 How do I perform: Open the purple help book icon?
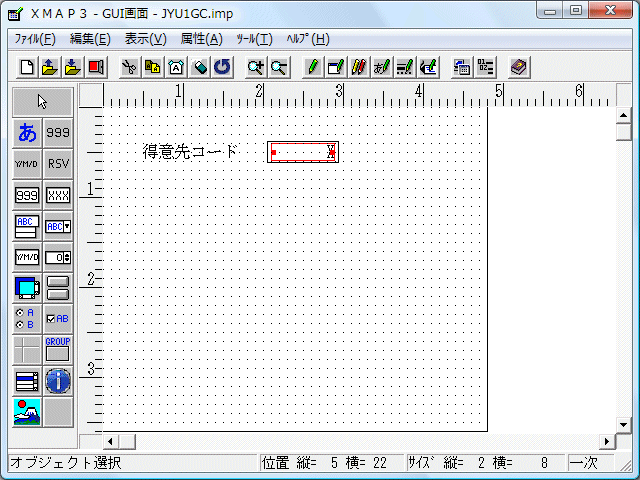(x=519, y=67)
